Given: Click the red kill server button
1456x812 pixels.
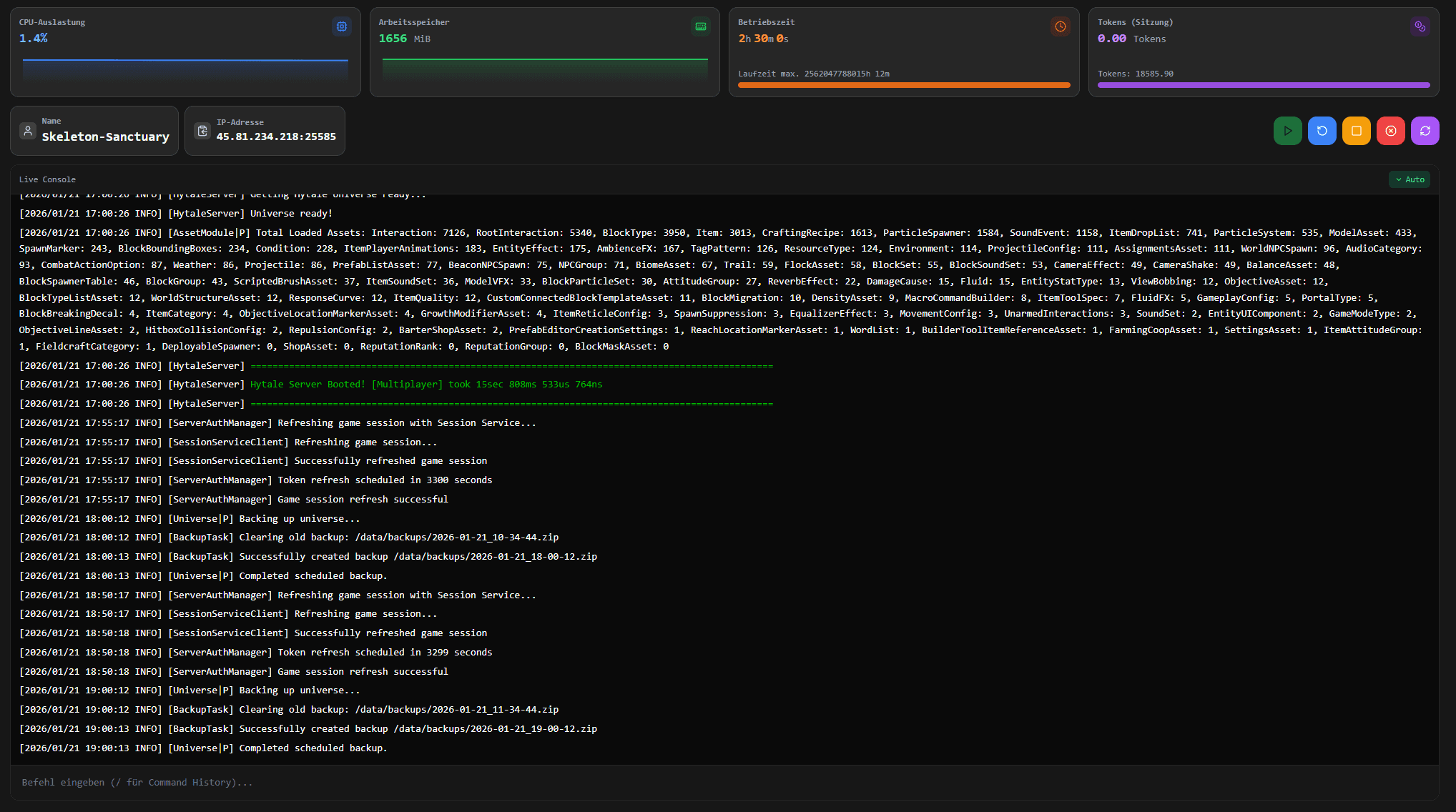Looking at the screenshot, I should [1390, 131].
